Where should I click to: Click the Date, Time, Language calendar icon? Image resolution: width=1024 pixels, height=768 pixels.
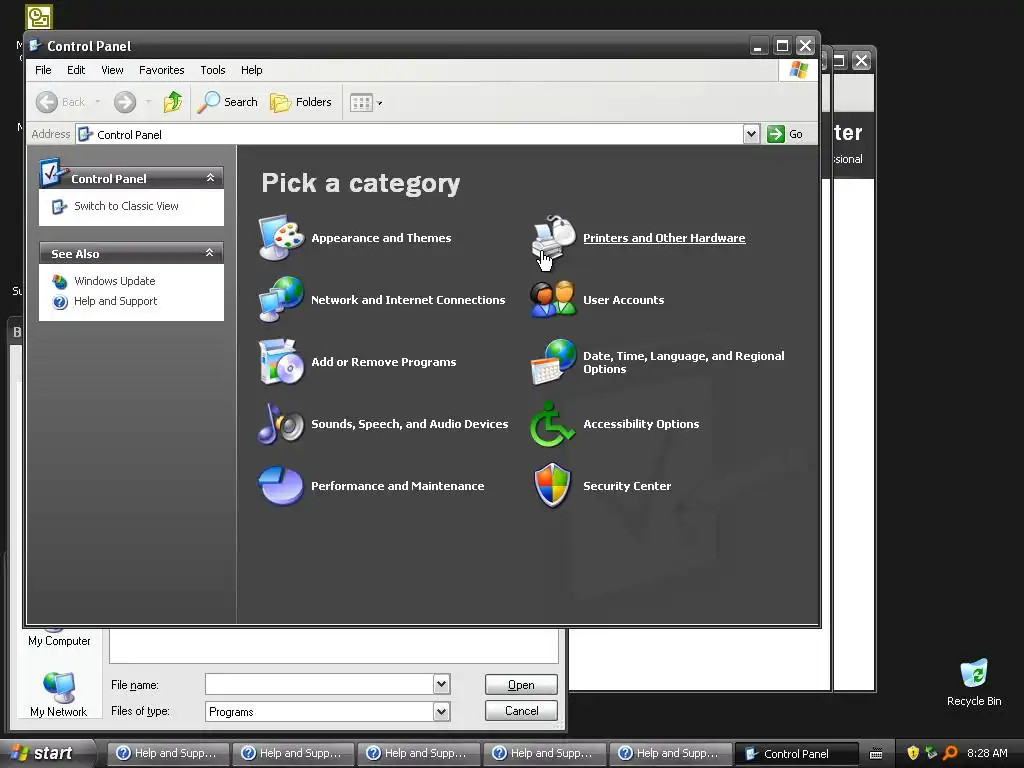pos(554,362)
